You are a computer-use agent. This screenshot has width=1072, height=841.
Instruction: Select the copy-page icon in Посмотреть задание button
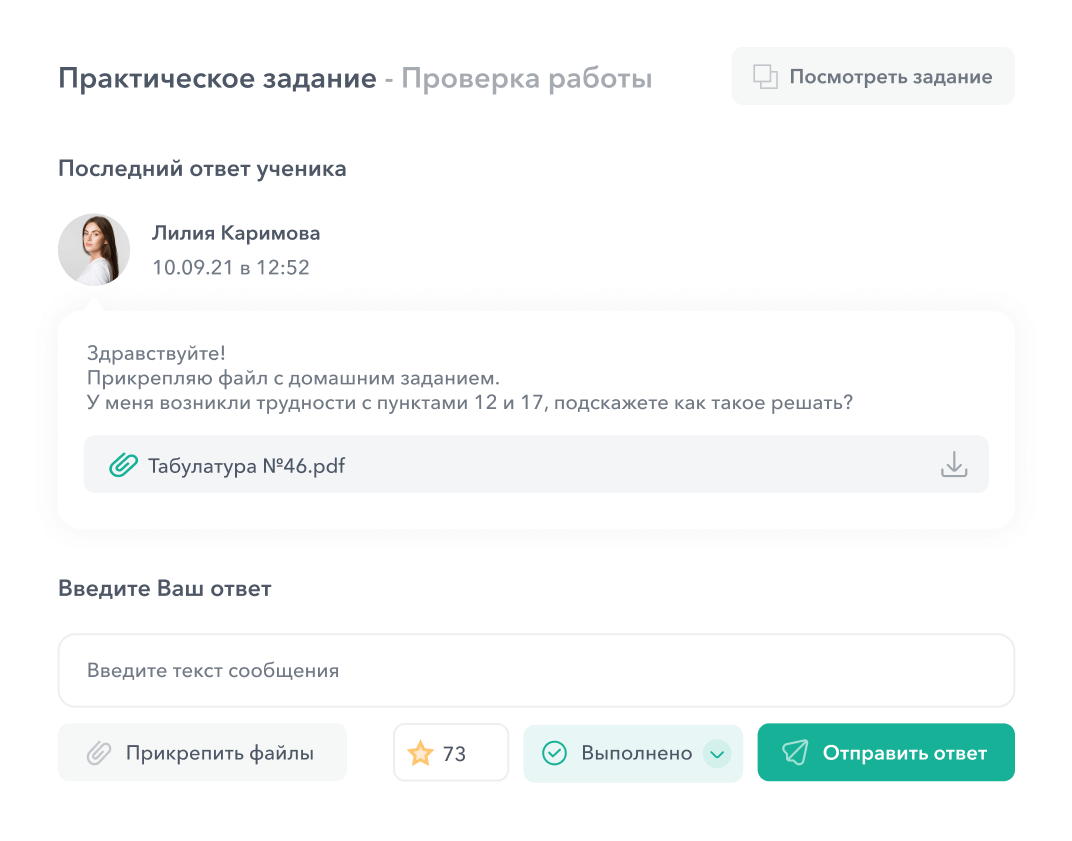(x=765, y=75)
